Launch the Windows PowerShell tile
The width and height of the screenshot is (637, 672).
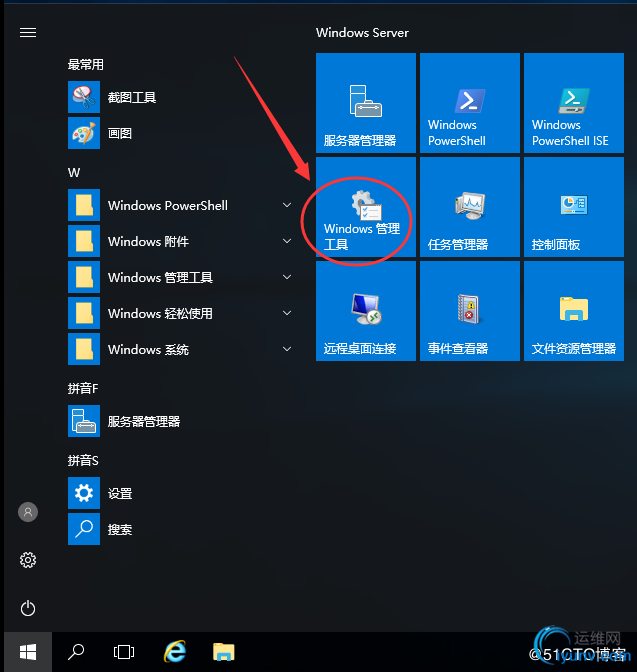click(x=470, y=103)
